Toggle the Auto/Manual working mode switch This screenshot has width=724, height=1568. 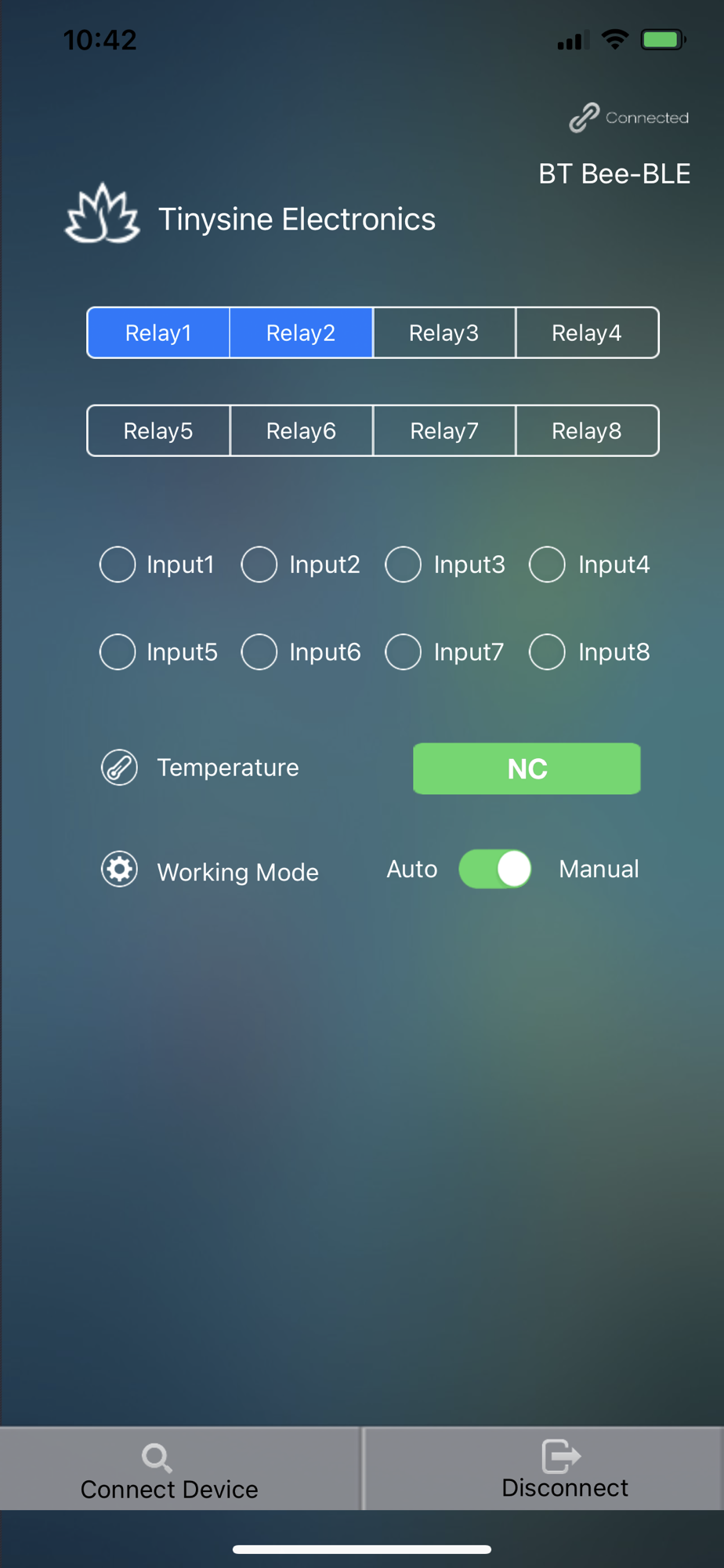(x=495, y=869)
